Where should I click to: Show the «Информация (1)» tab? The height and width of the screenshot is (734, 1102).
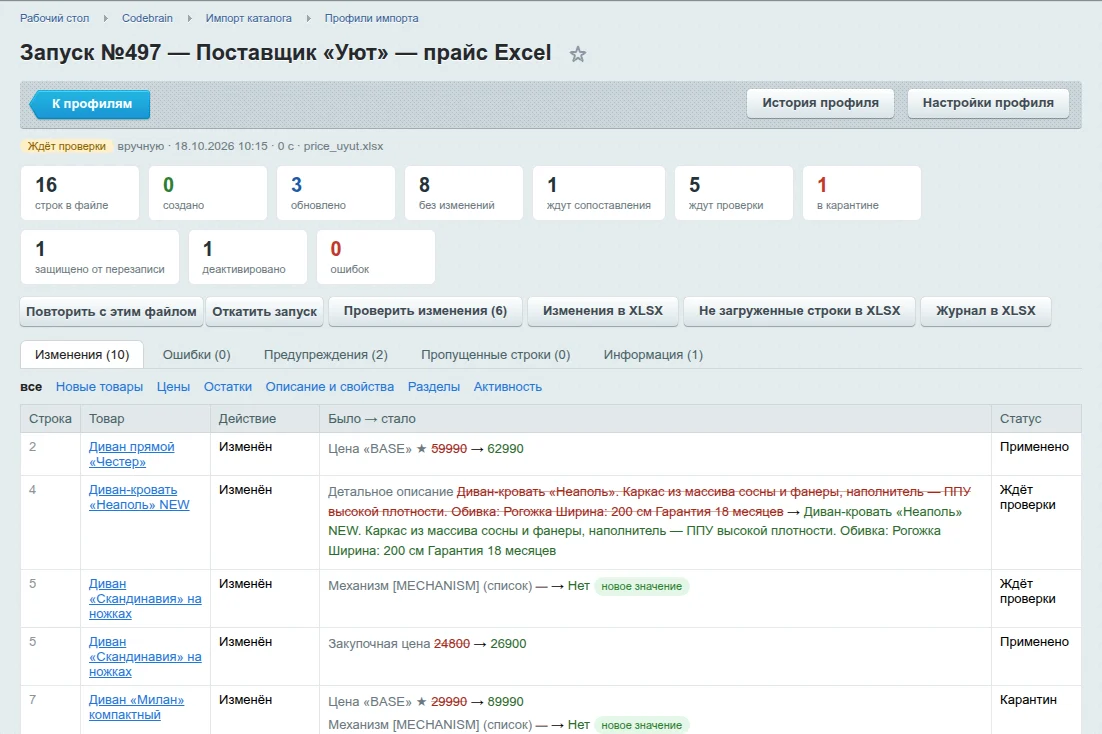point(653,355)
